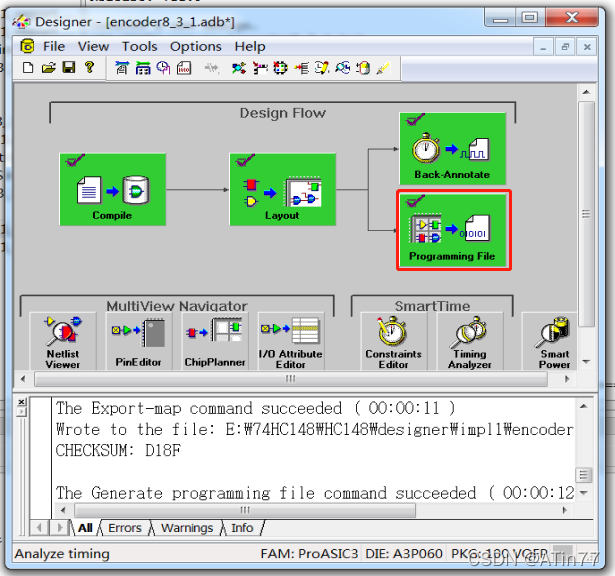Click the SmartPower icon in the toolbar

coord(363,68)
